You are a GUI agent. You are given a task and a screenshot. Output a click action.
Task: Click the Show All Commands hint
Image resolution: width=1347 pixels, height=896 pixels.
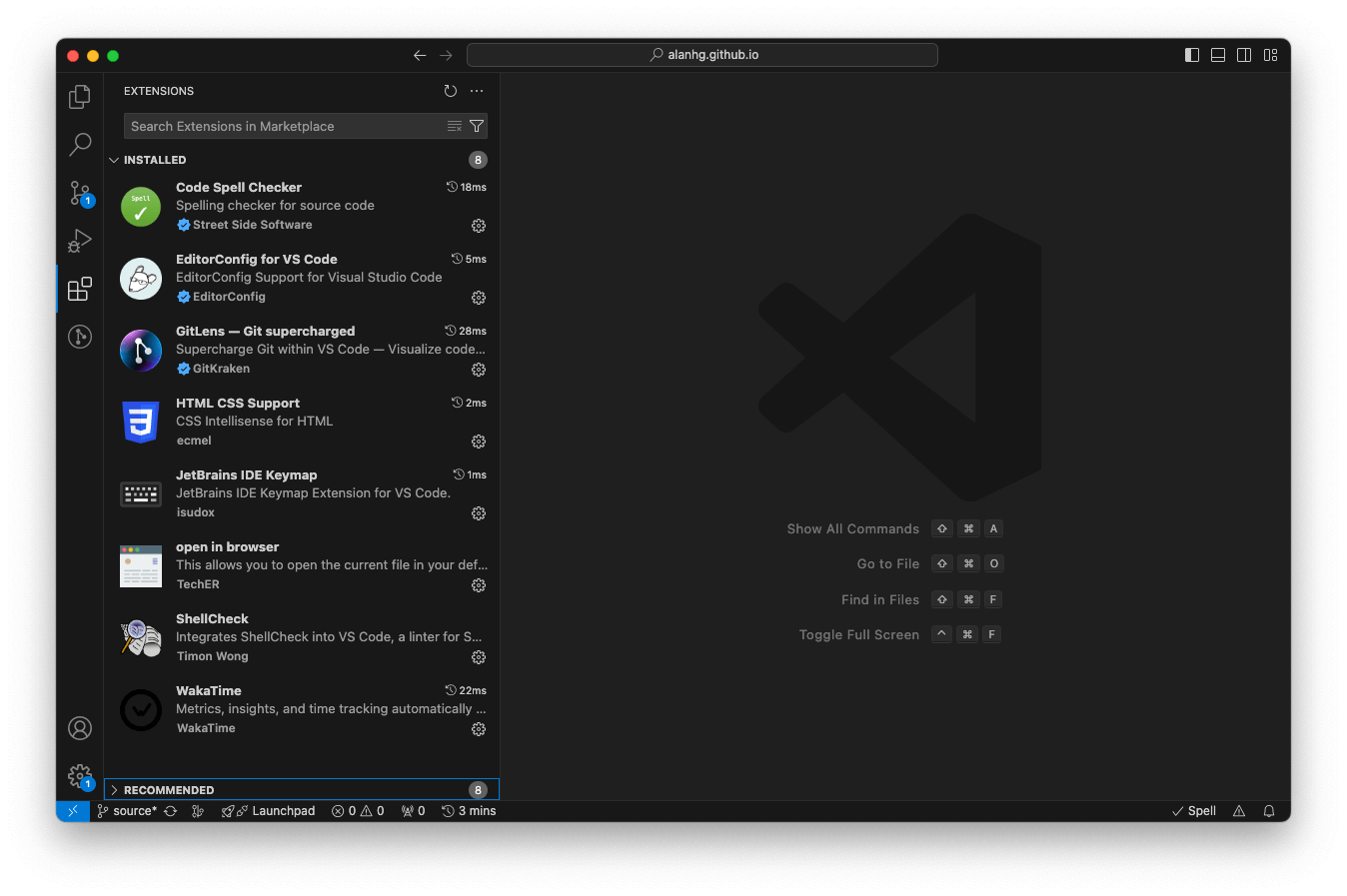coord(852,528)
